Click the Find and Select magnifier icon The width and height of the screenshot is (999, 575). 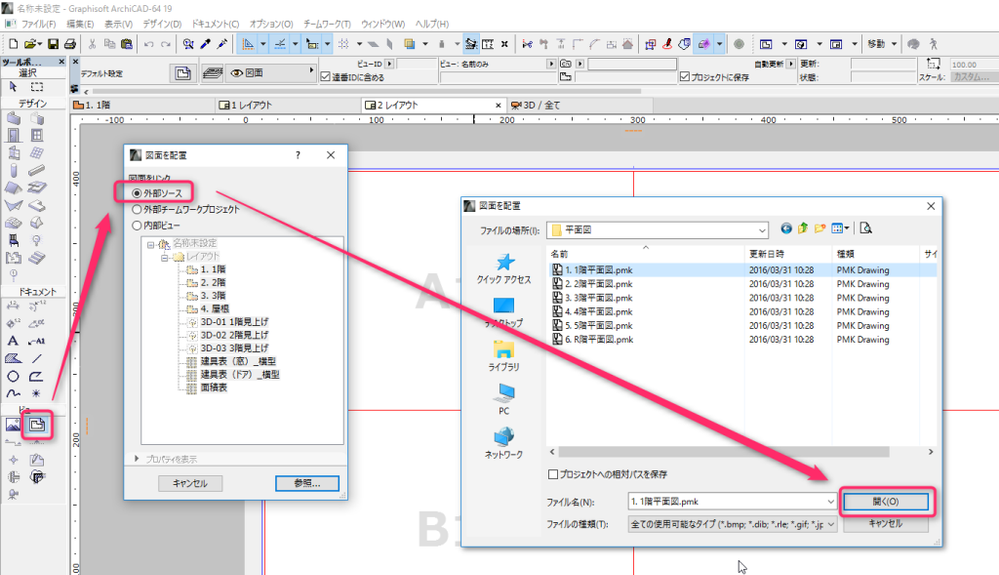point(188,44)
